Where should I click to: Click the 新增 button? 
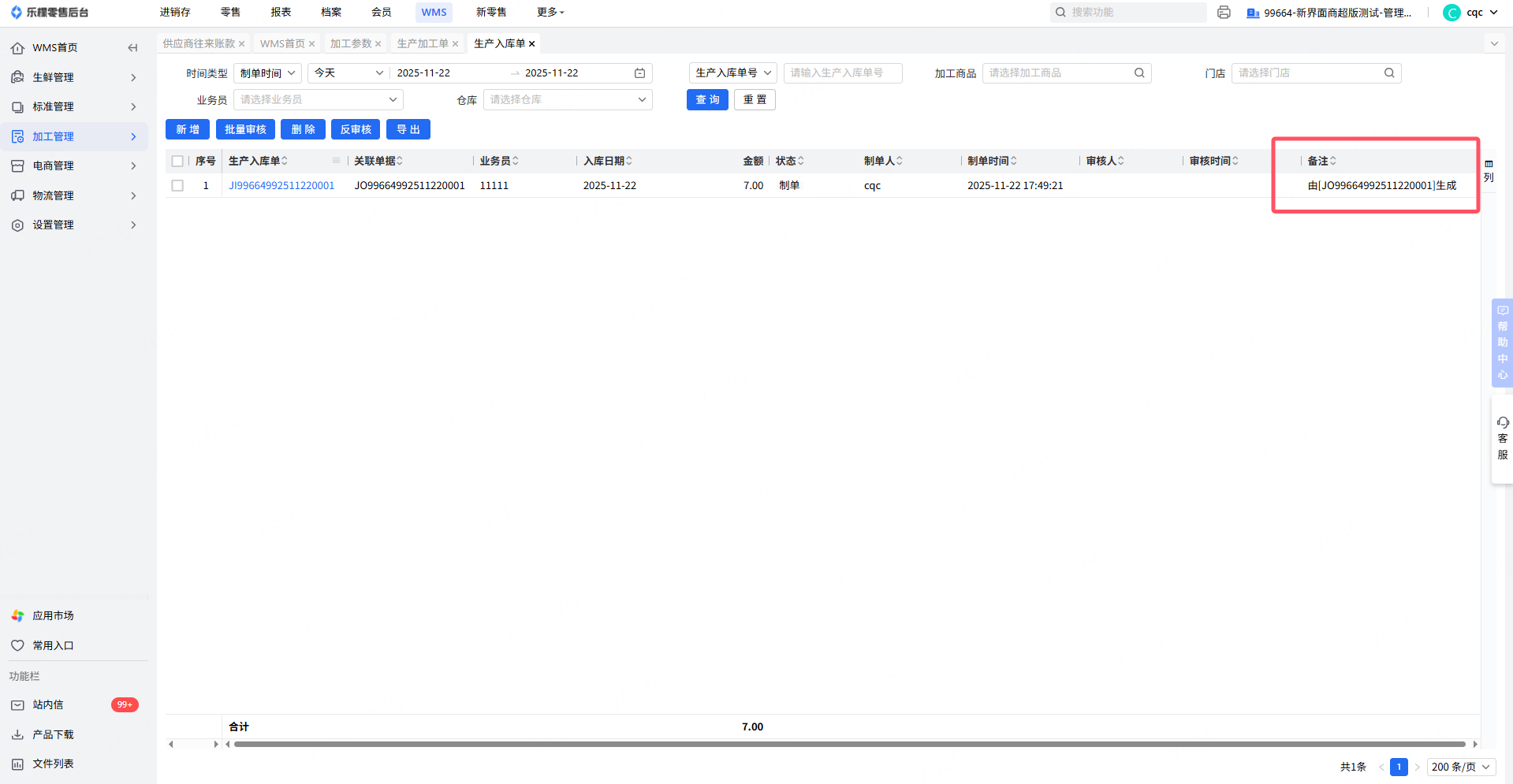[x=188, y=130]
